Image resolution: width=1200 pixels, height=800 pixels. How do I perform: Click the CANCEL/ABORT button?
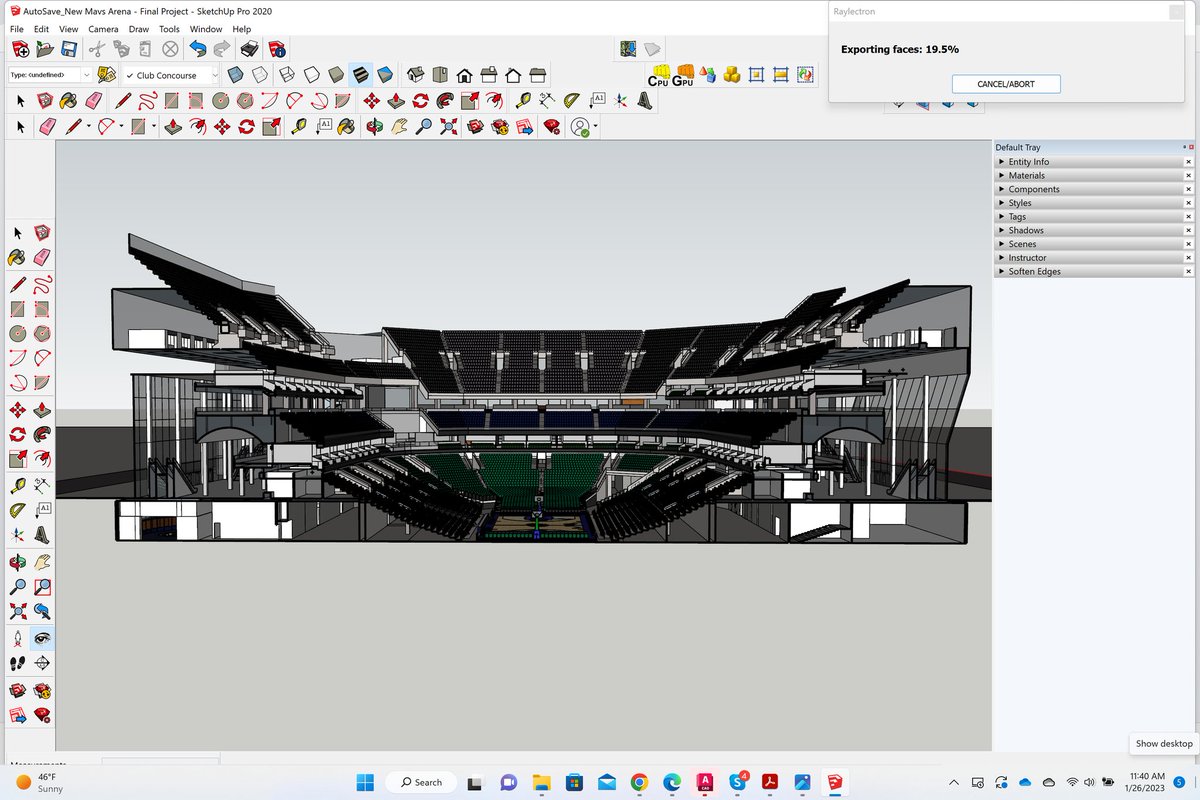pyautogui.click(x=1006, y=84)
